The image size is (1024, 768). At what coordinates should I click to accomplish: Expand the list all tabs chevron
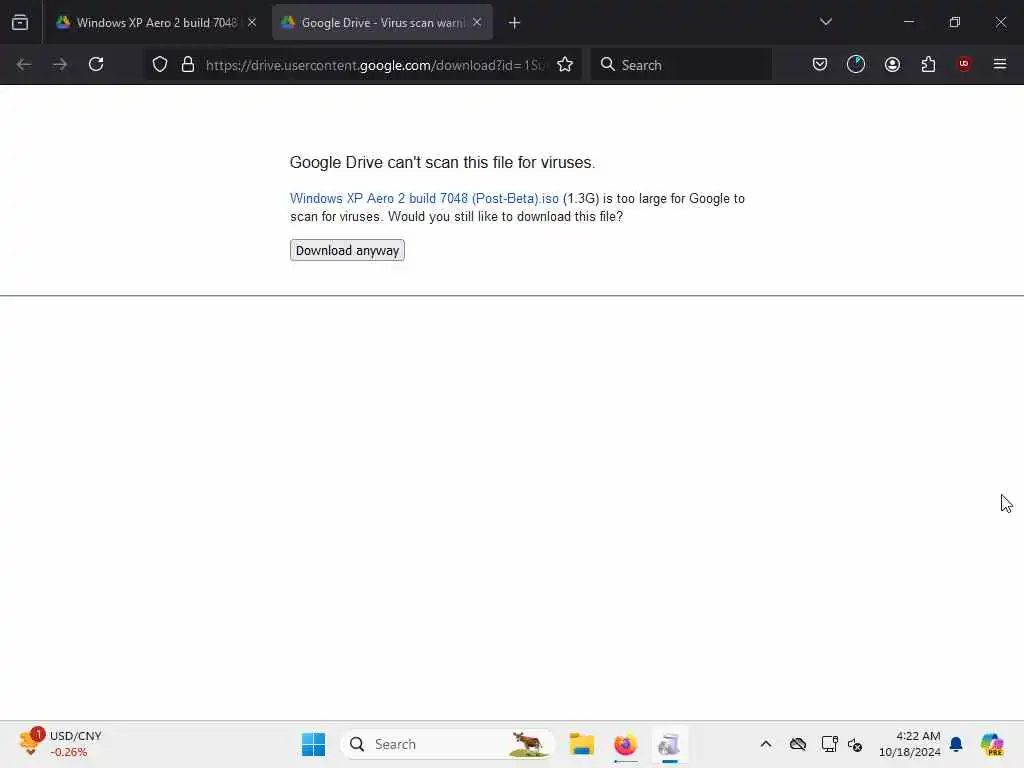pyautogui.click(x=825, y=22)
